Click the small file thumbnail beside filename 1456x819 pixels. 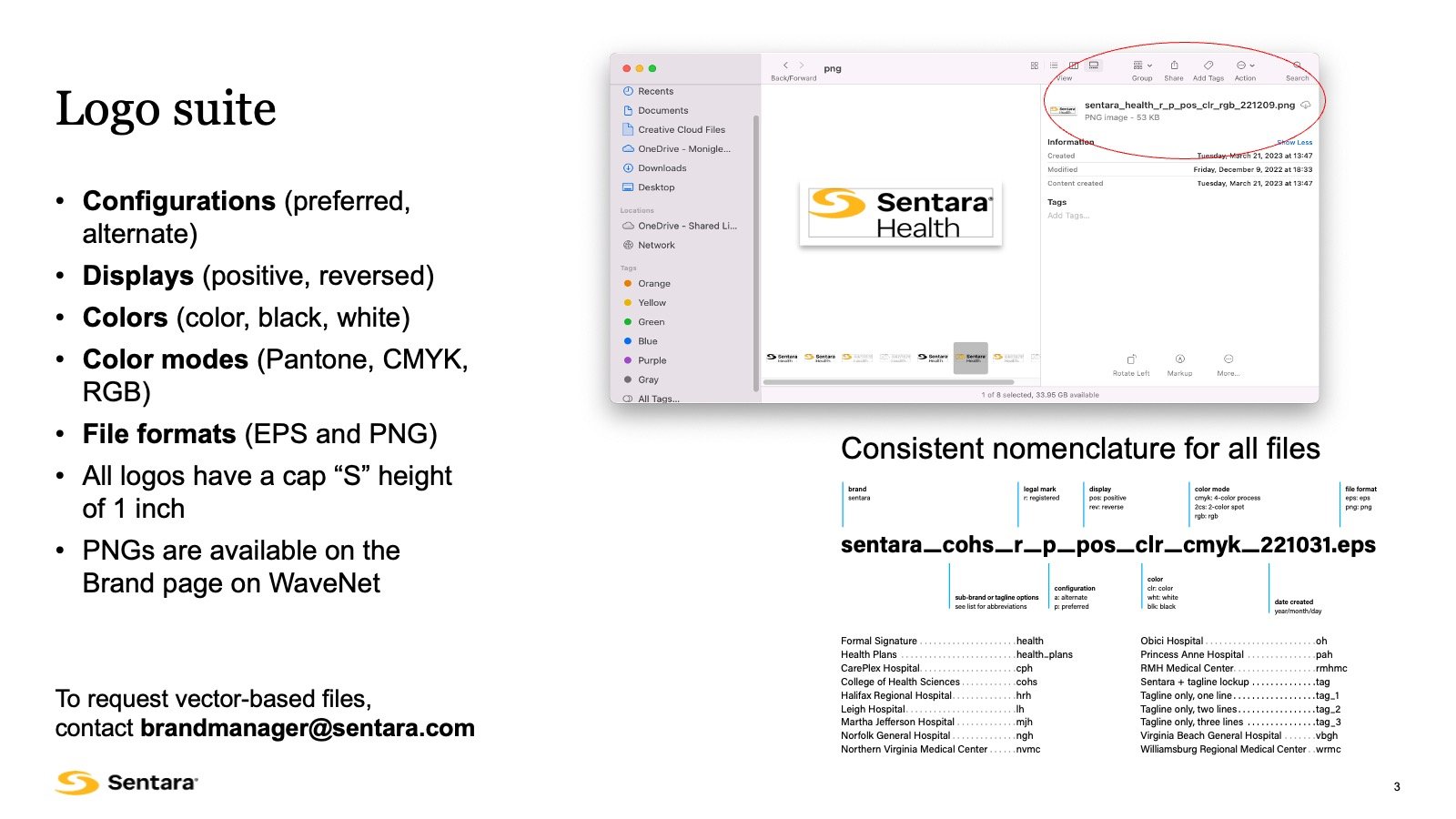1063,110
